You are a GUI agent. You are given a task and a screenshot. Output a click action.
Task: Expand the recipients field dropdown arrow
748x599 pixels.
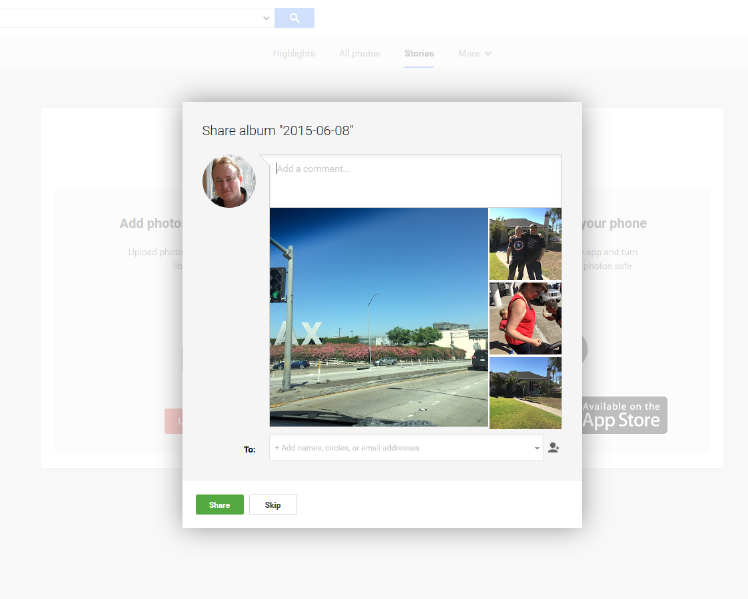pyautogui.click(x=537, y=448)
